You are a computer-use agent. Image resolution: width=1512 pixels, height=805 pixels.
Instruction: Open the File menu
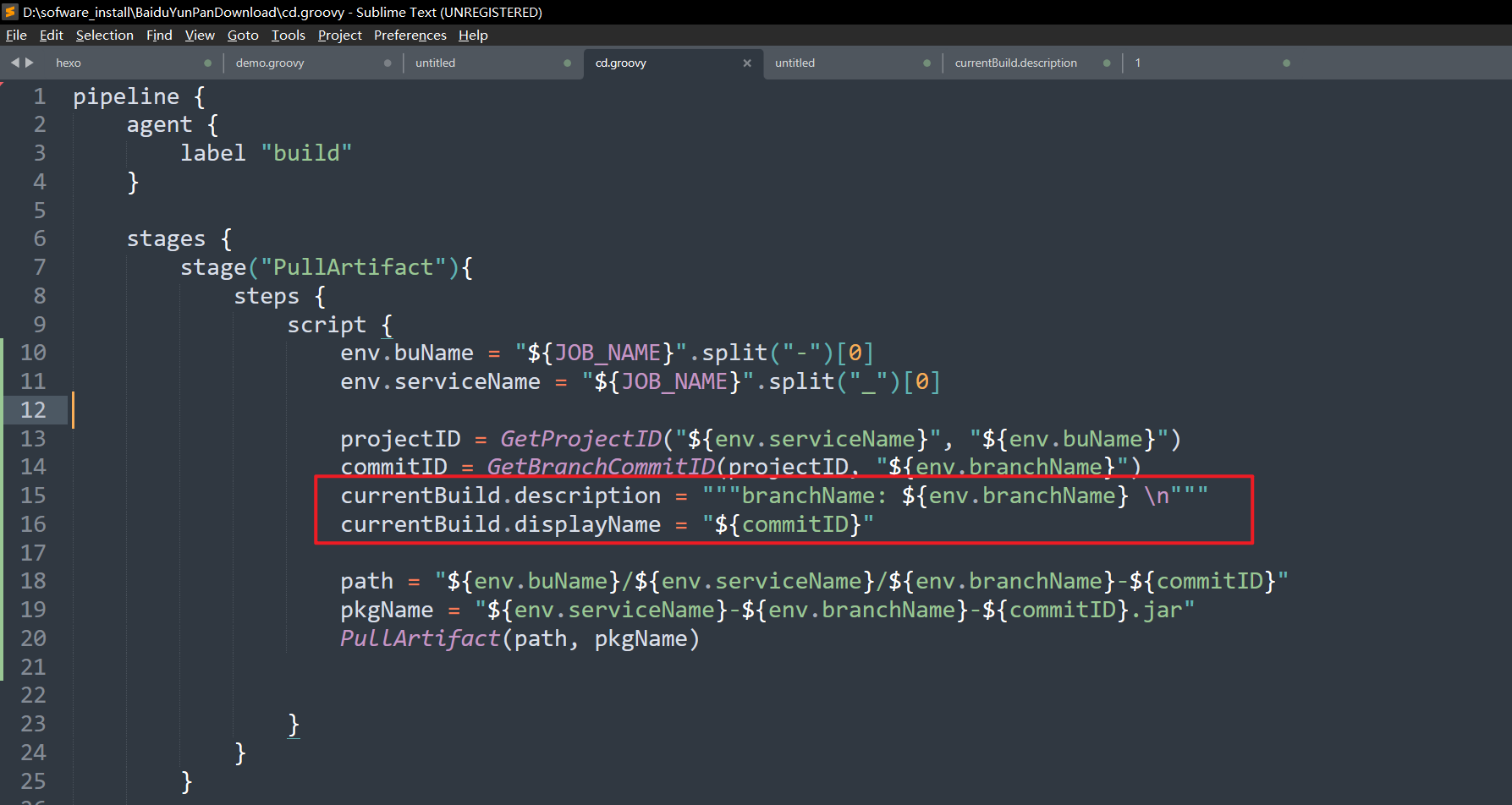(x=16, y=35)
